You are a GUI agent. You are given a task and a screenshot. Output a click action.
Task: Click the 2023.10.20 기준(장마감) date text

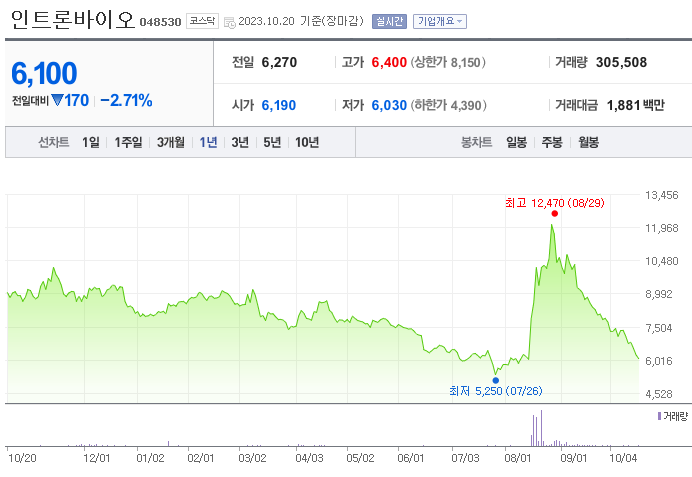click(x=301, y=21)
